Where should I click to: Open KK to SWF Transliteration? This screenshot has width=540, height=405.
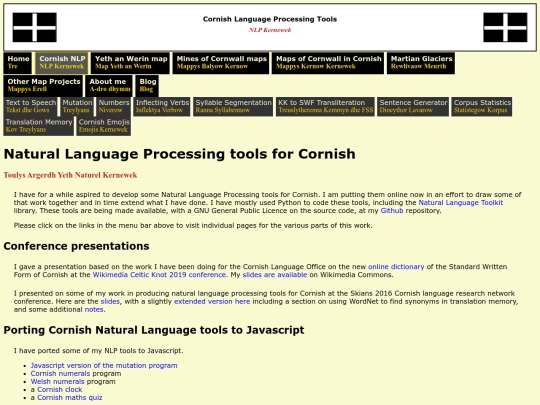point(325,106)
